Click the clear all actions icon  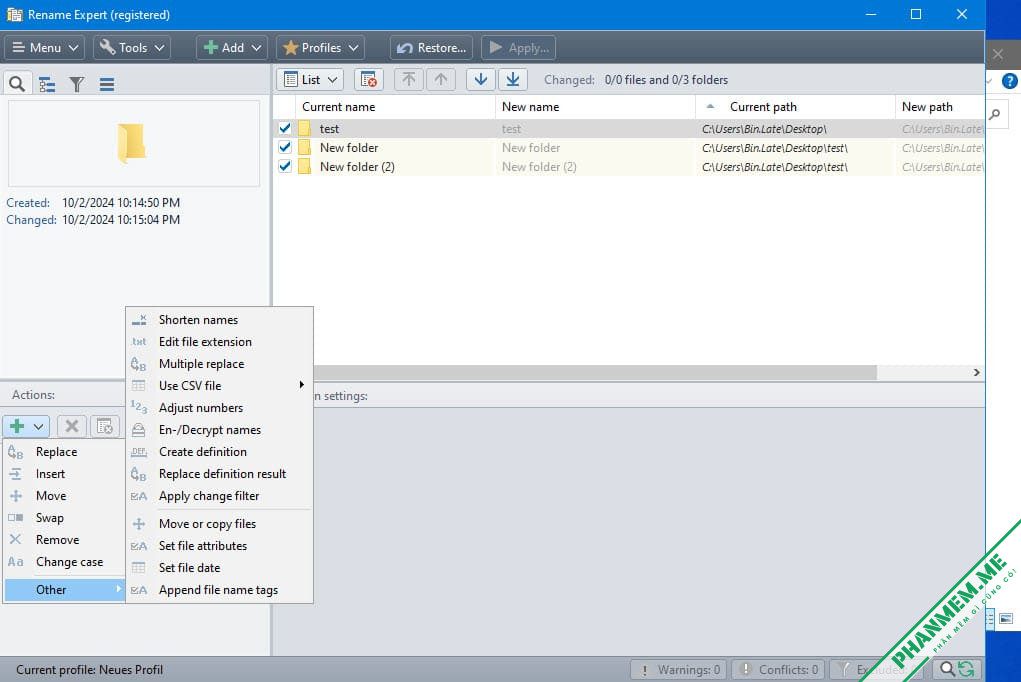pos(105,427)
